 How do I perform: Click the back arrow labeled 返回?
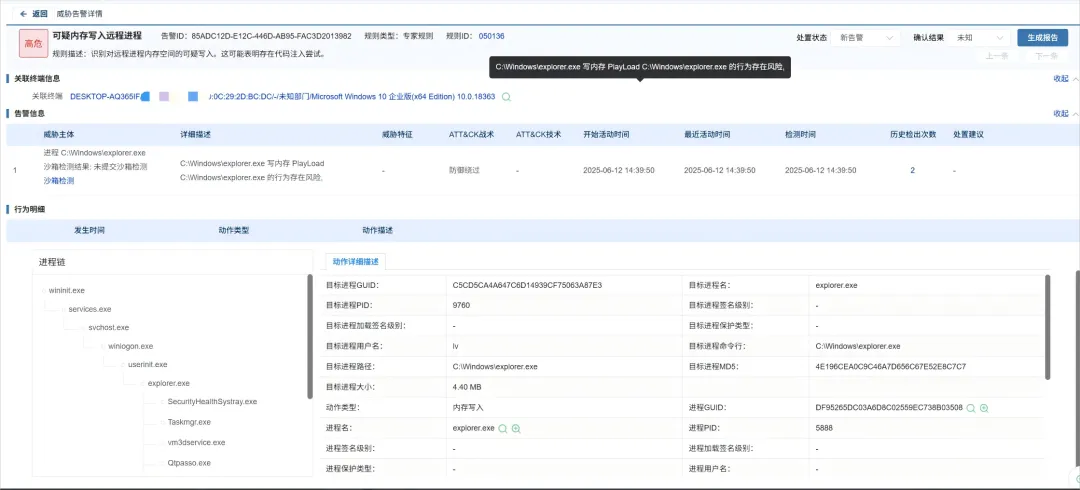coord(24,14)
